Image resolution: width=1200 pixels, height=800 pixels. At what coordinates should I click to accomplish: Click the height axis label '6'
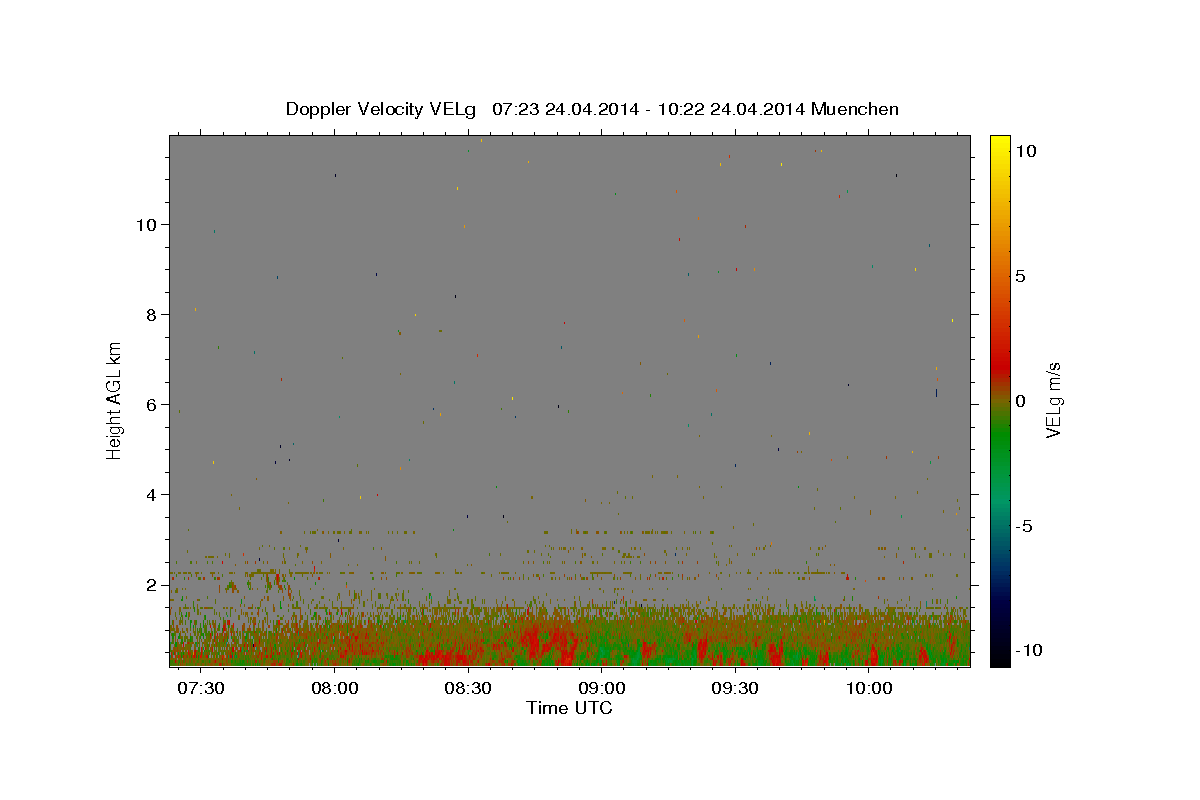152,405
